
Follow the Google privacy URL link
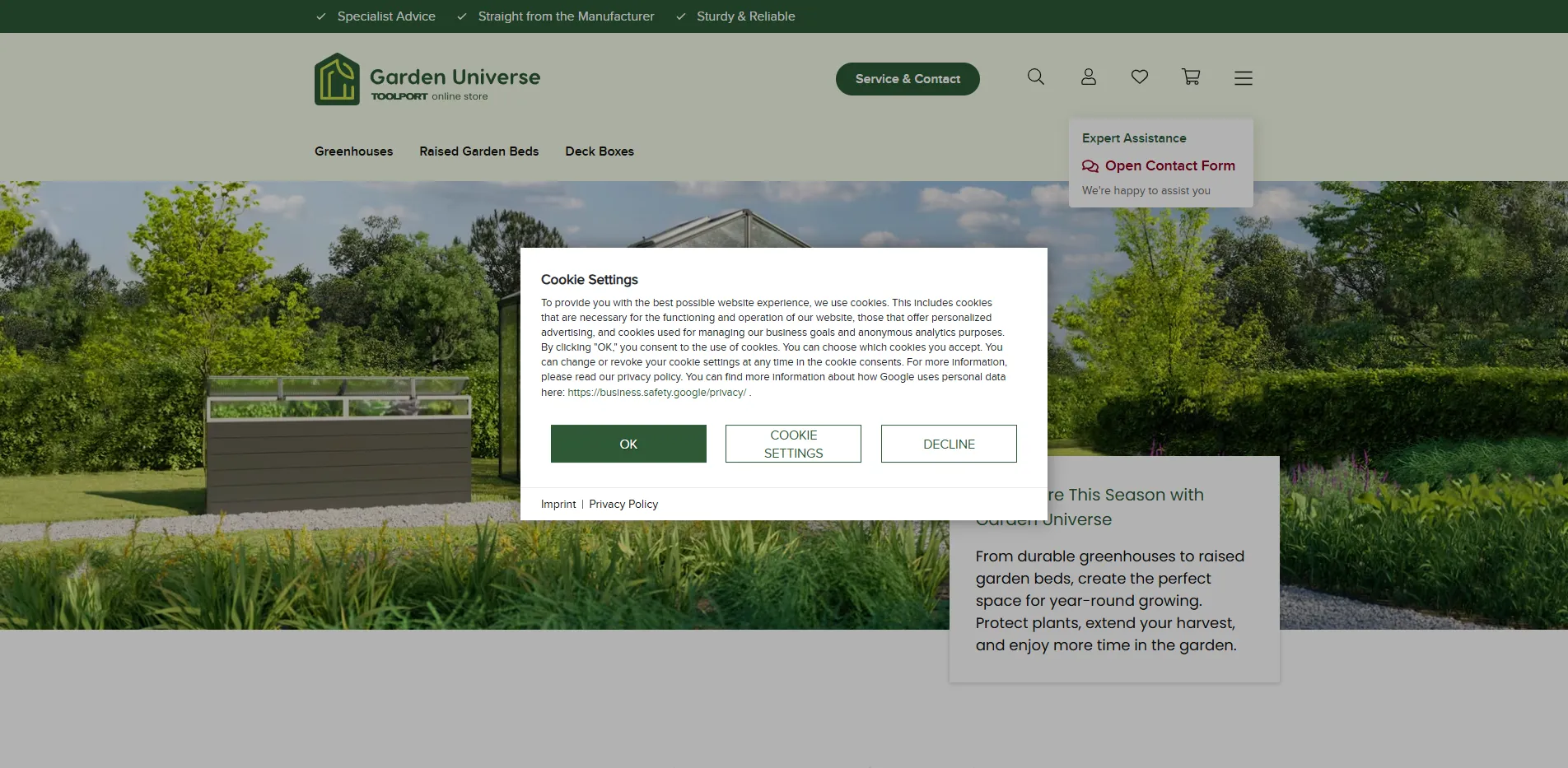[x=656, y=393]
